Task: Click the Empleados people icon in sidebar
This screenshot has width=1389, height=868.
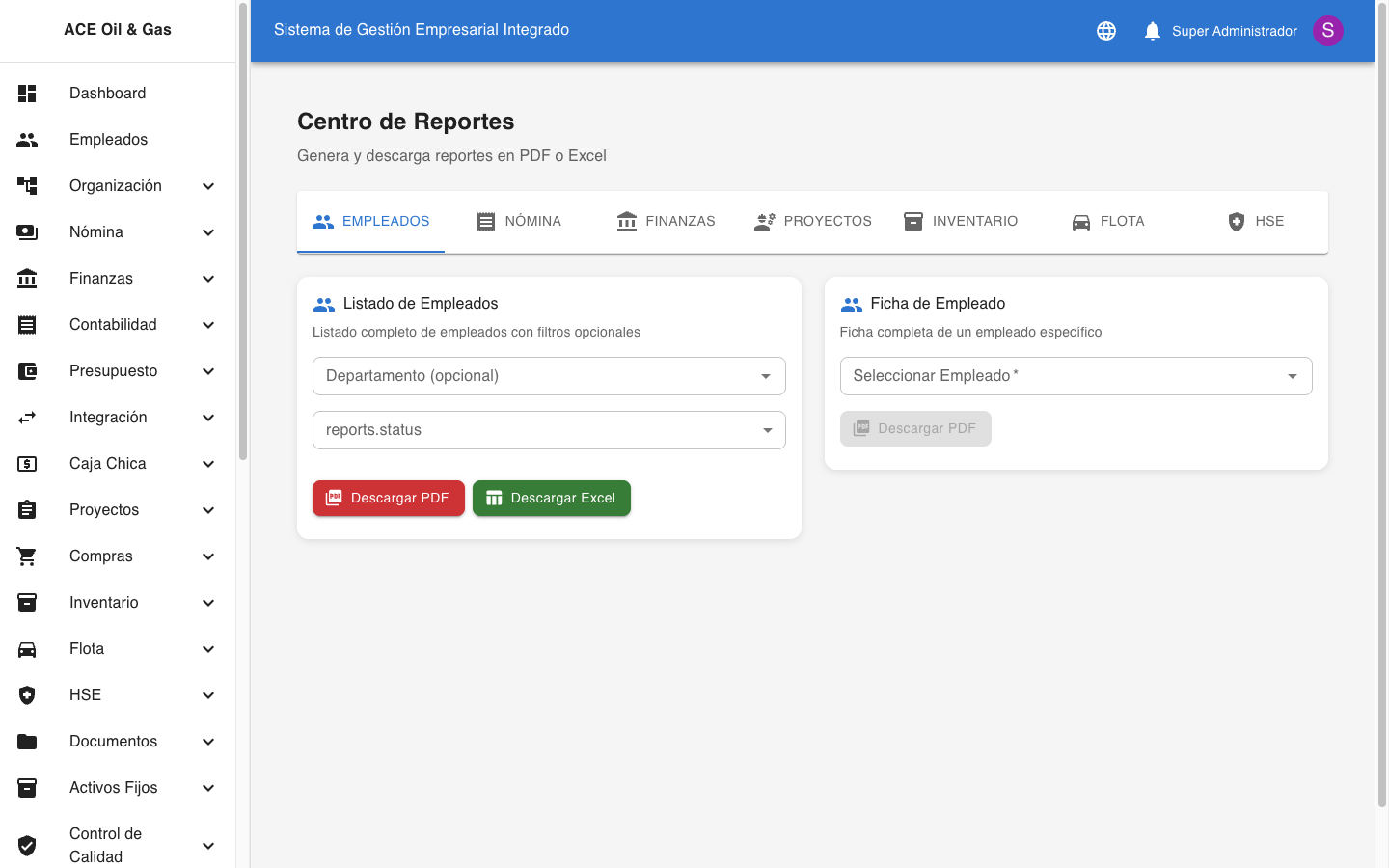Action: coord(27,140)
